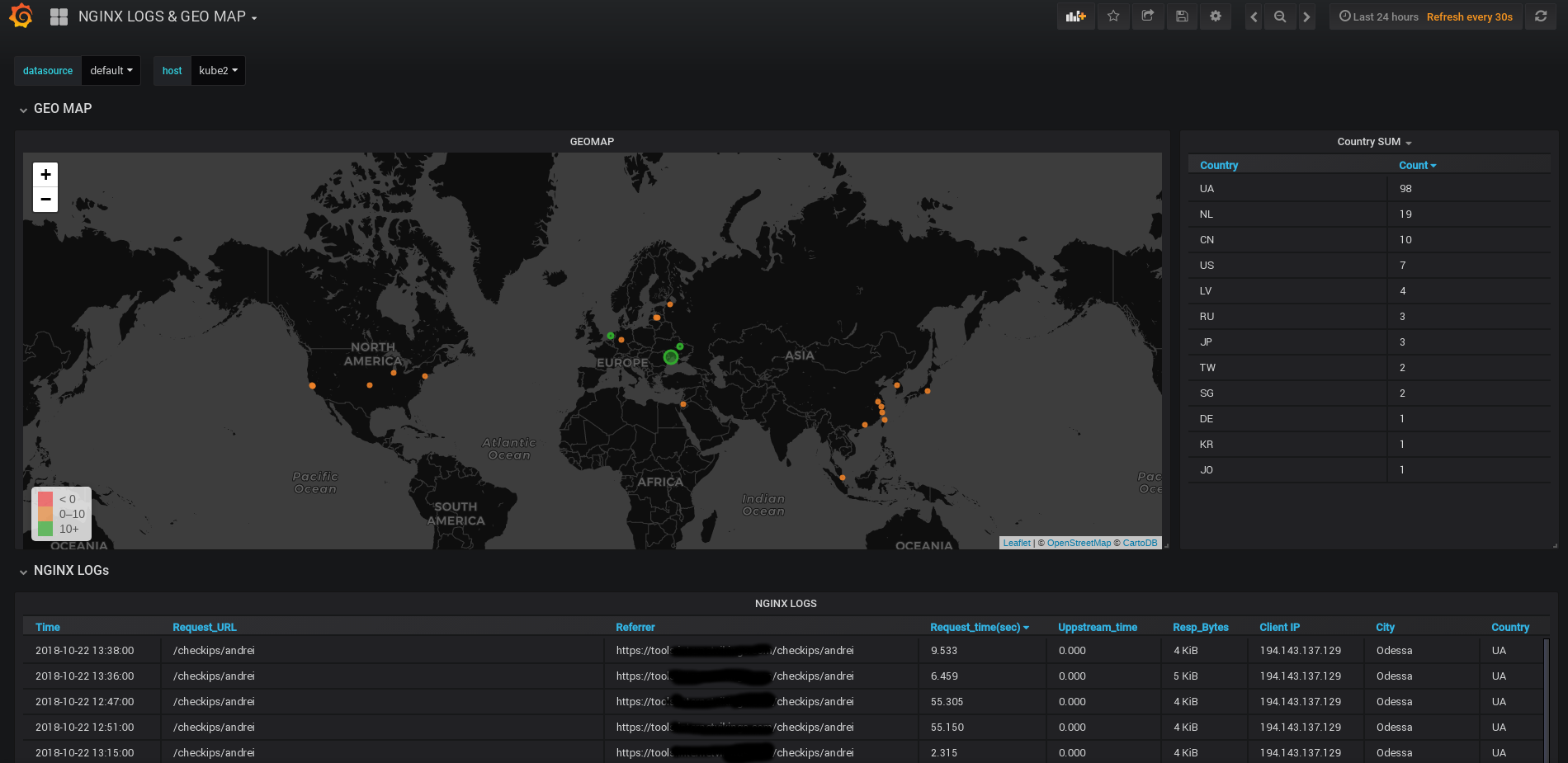Open the Country SUM panel menu
Viewport: 1568px width, 763px height.
click(x=1374, y=142)
